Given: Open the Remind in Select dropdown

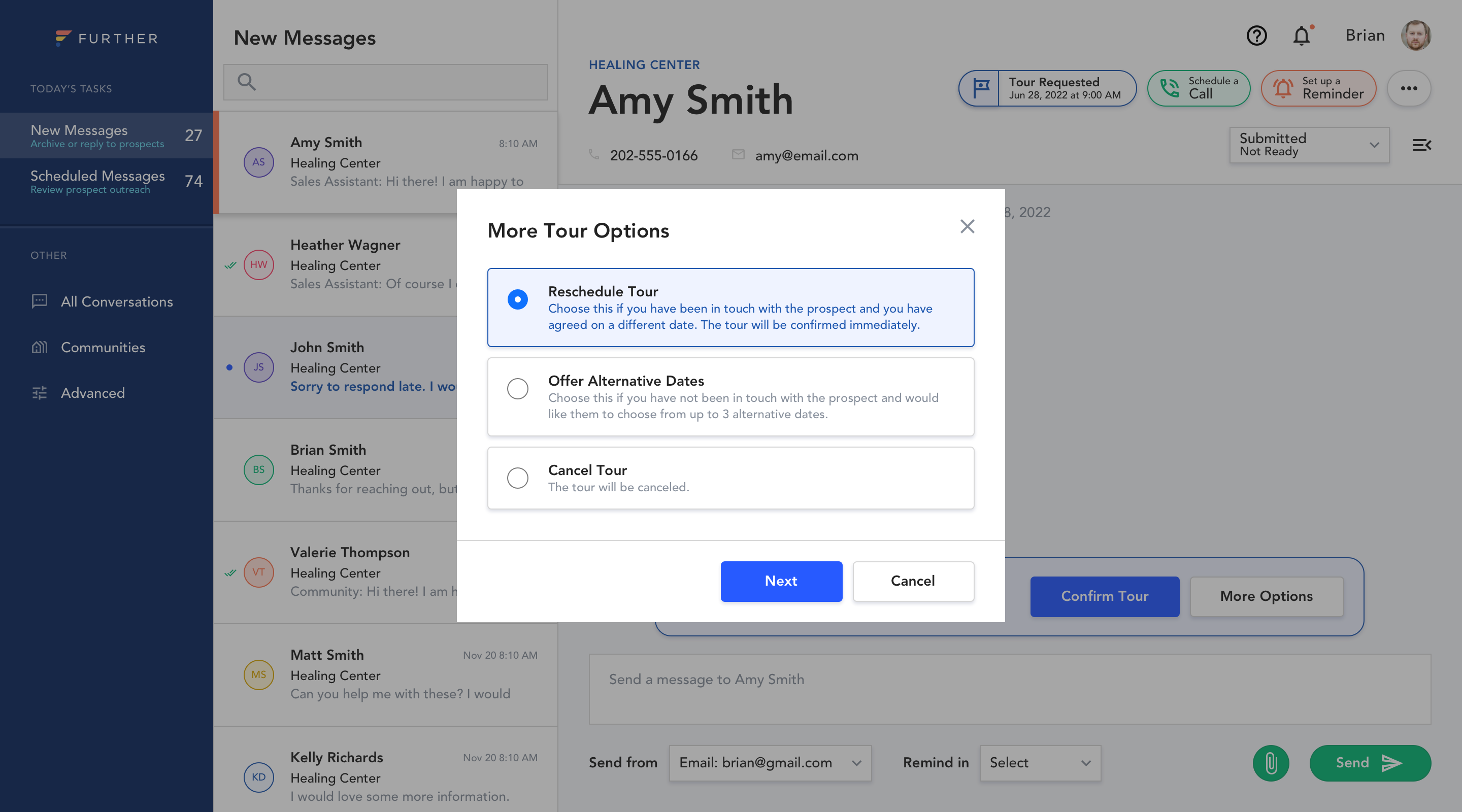Looking at the screenshot, I should pos(1040,763).
